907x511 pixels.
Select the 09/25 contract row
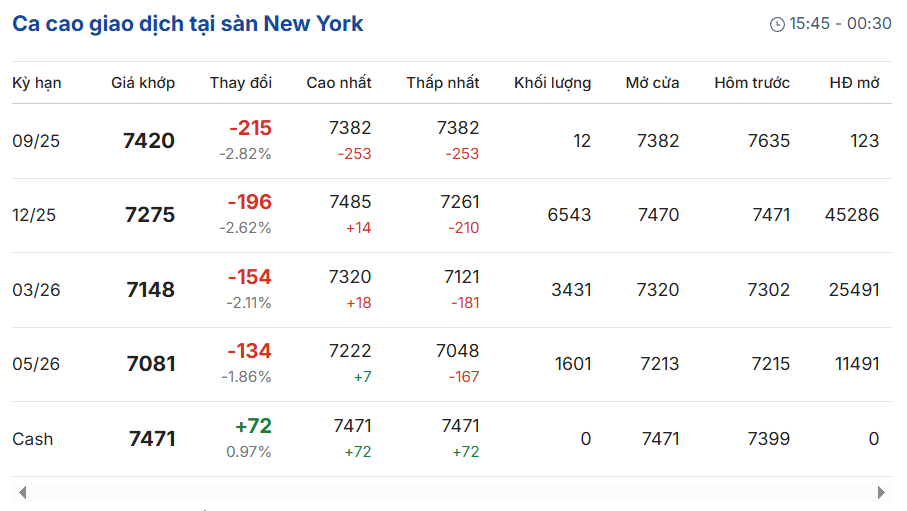click(452, 141)
